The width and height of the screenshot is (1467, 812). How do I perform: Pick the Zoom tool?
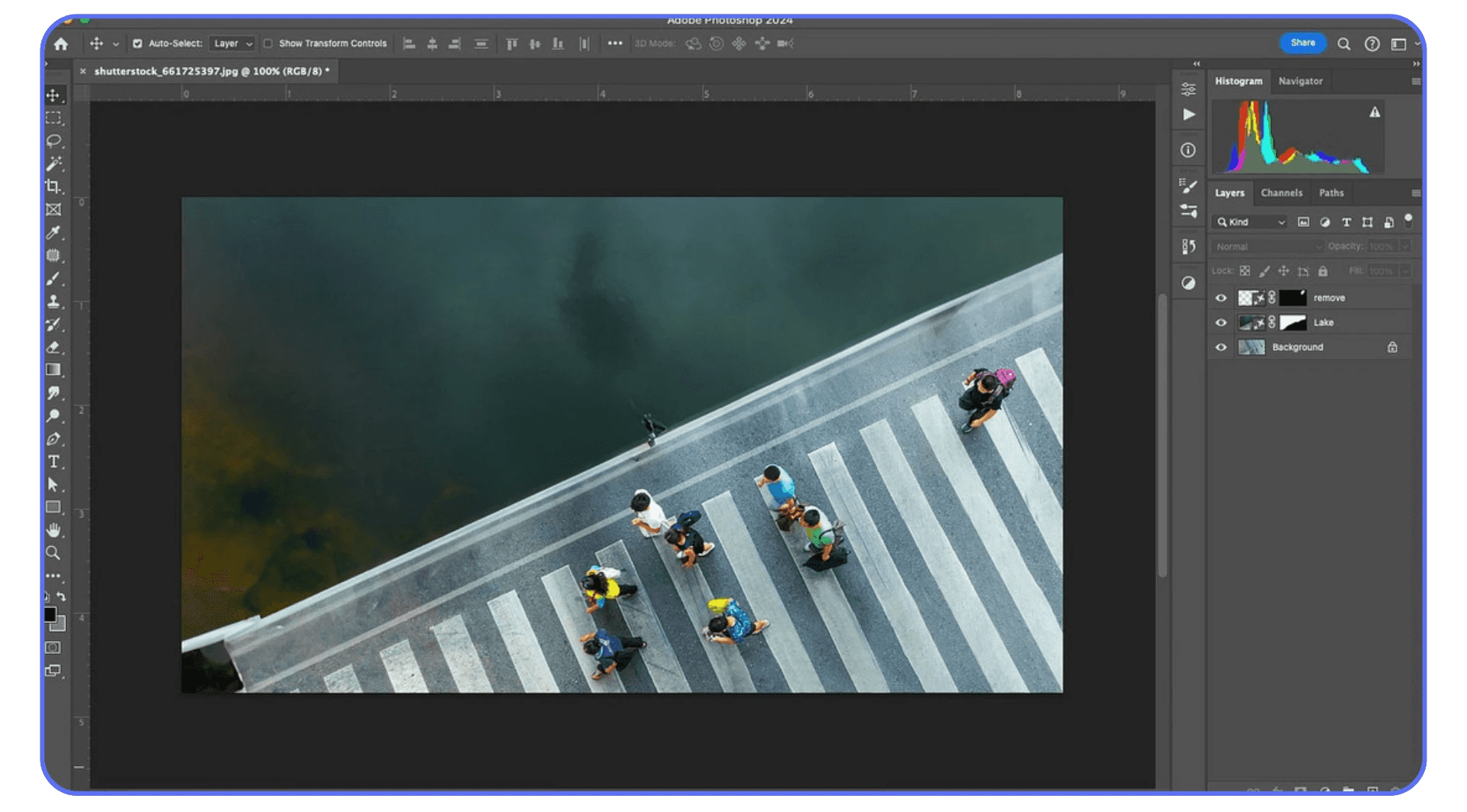[x=53, y=553]
